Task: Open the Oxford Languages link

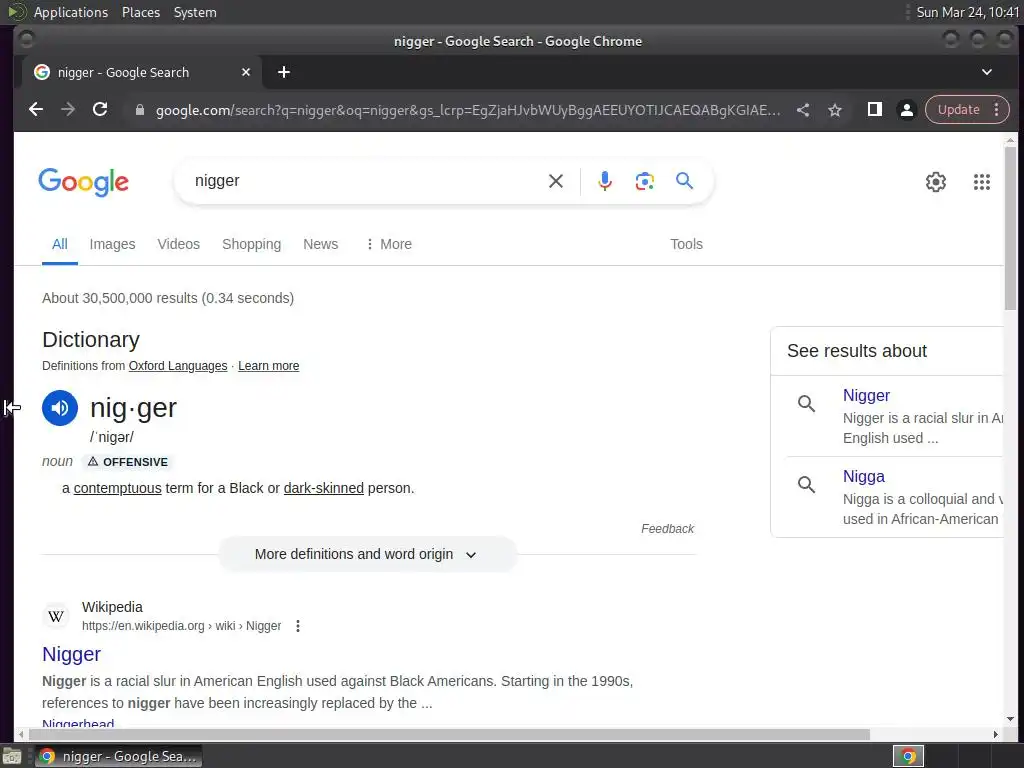Action: coord(178,366)
